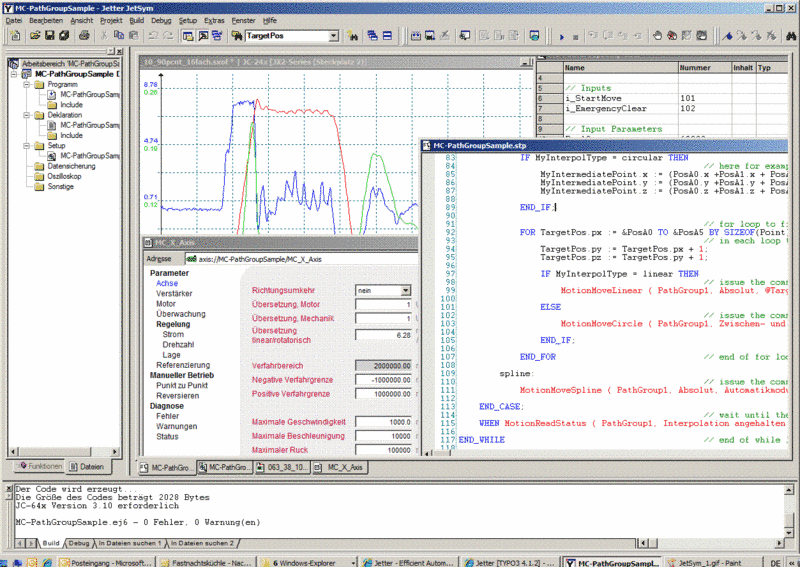This screenshot has height=567, width=800.
Task: Print using the printer toolbar icon
Action: pos(84,36)
